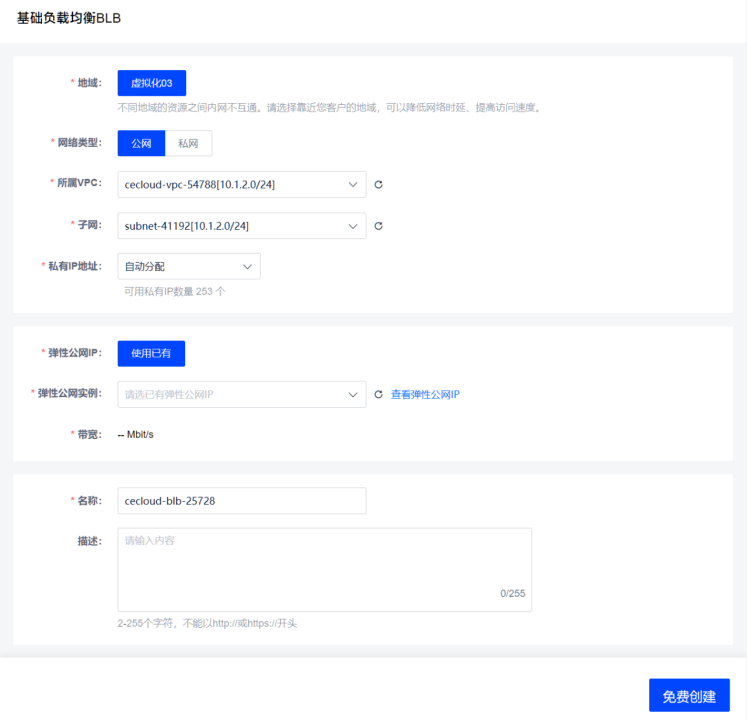Image resolution: width=747 pixels, height=721 pixels.
Task: Click the 免费创建 button
Action: (x=689, y=695)
